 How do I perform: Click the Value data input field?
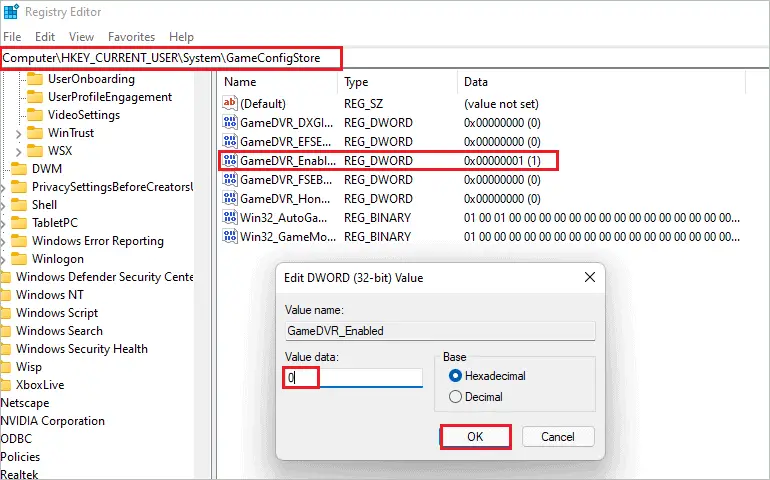click(x=353, y=378)
